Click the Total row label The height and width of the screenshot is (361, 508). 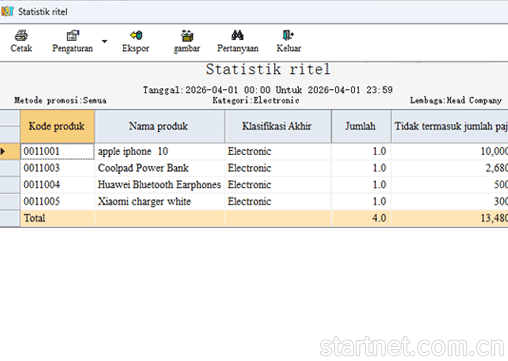tap(57, 218)
